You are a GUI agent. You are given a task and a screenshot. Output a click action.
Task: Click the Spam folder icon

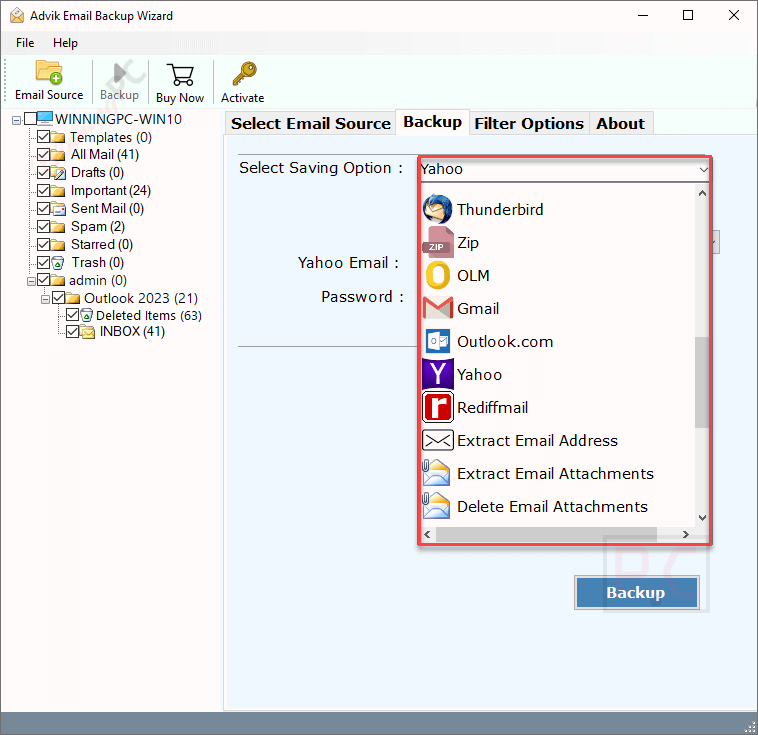coord(58,227)
